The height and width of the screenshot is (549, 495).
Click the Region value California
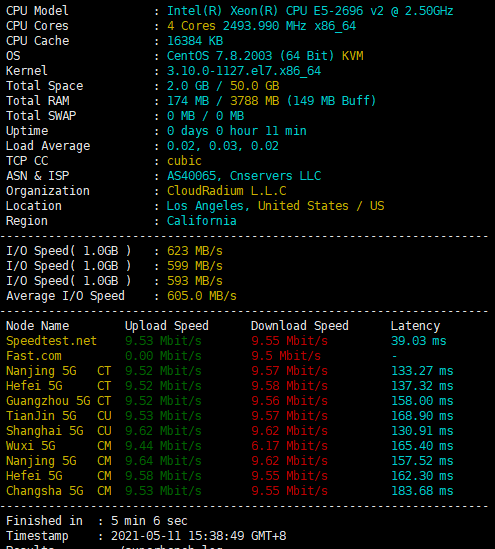(x=202, y=221)
